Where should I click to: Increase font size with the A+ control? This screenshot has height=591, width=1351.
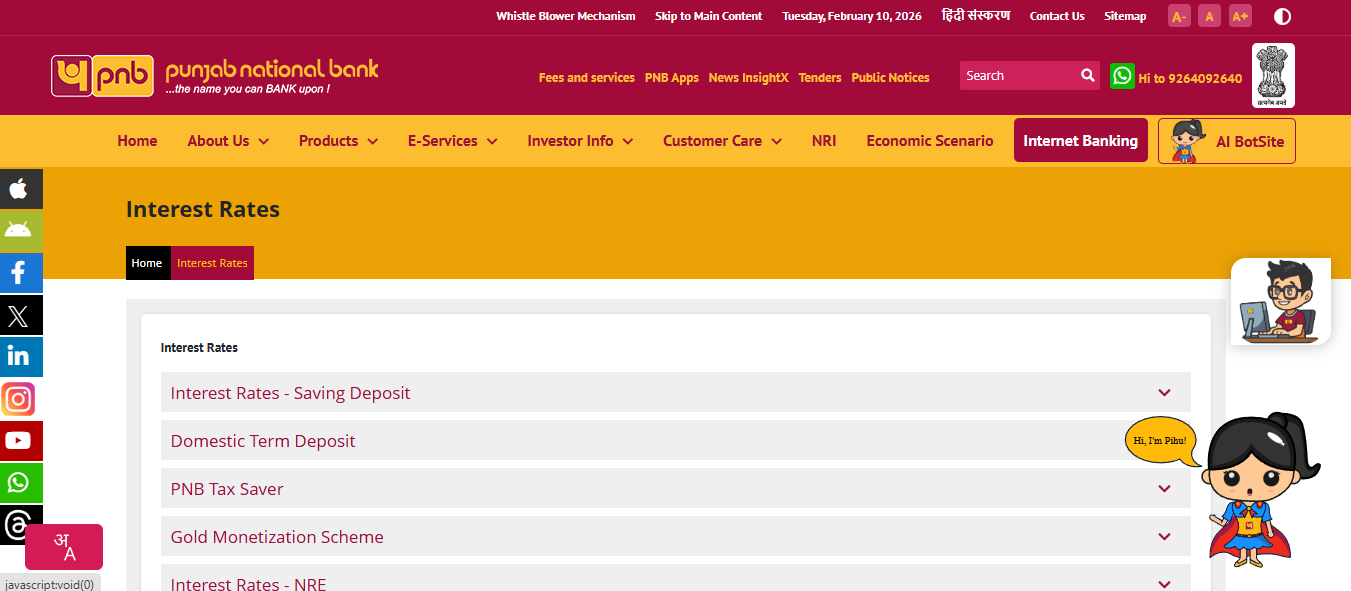point(1240,16)
